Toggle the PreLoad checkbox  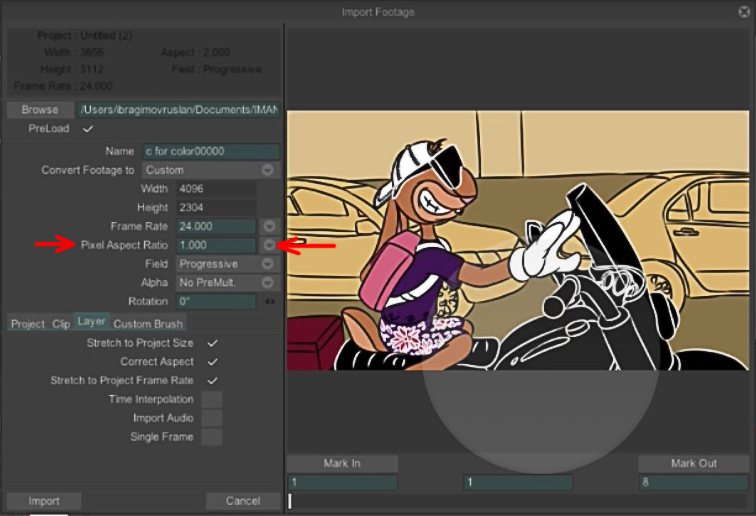pos(88,129)
